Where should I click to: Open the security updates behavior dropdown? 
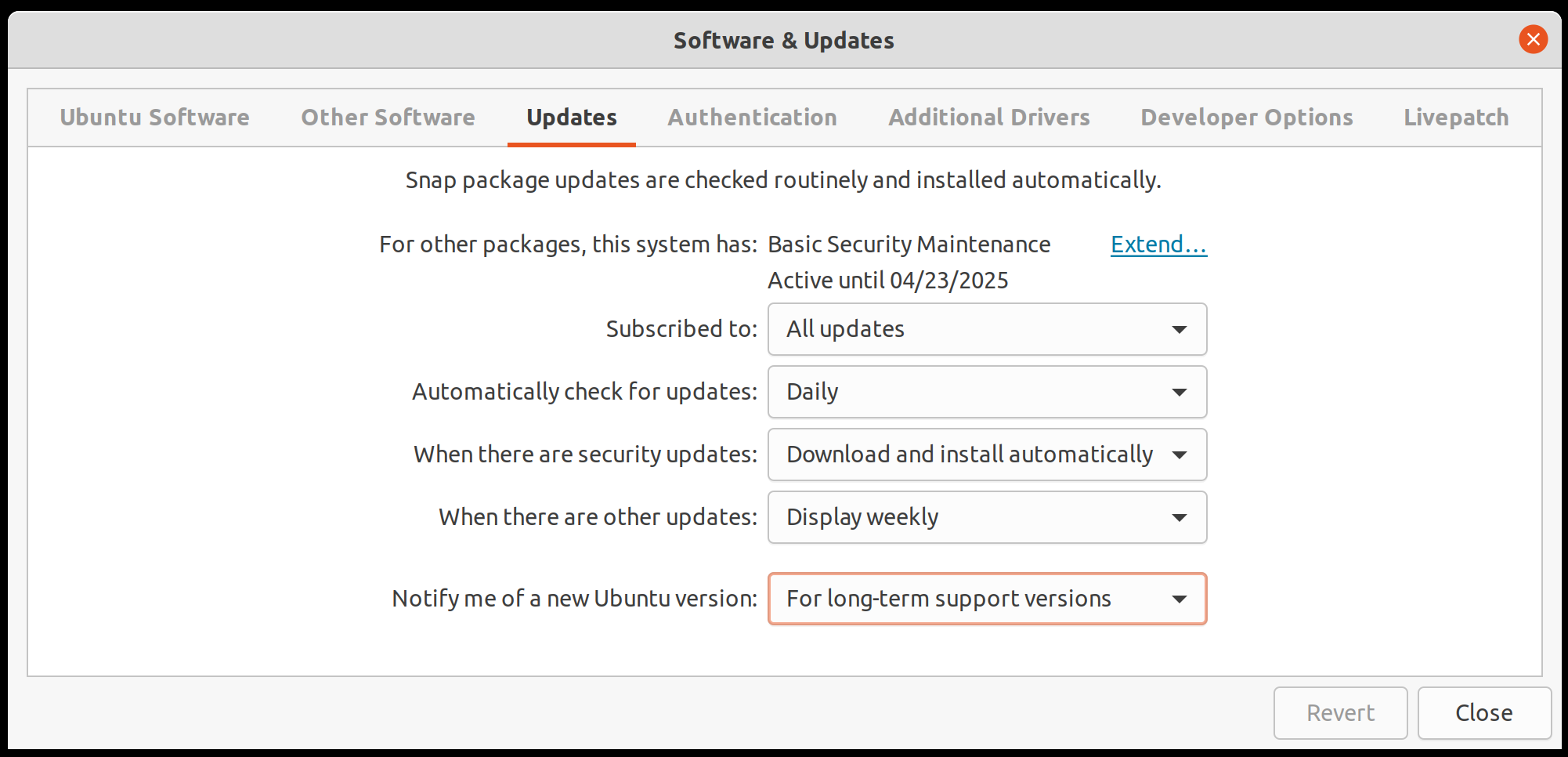coord(987,455)
